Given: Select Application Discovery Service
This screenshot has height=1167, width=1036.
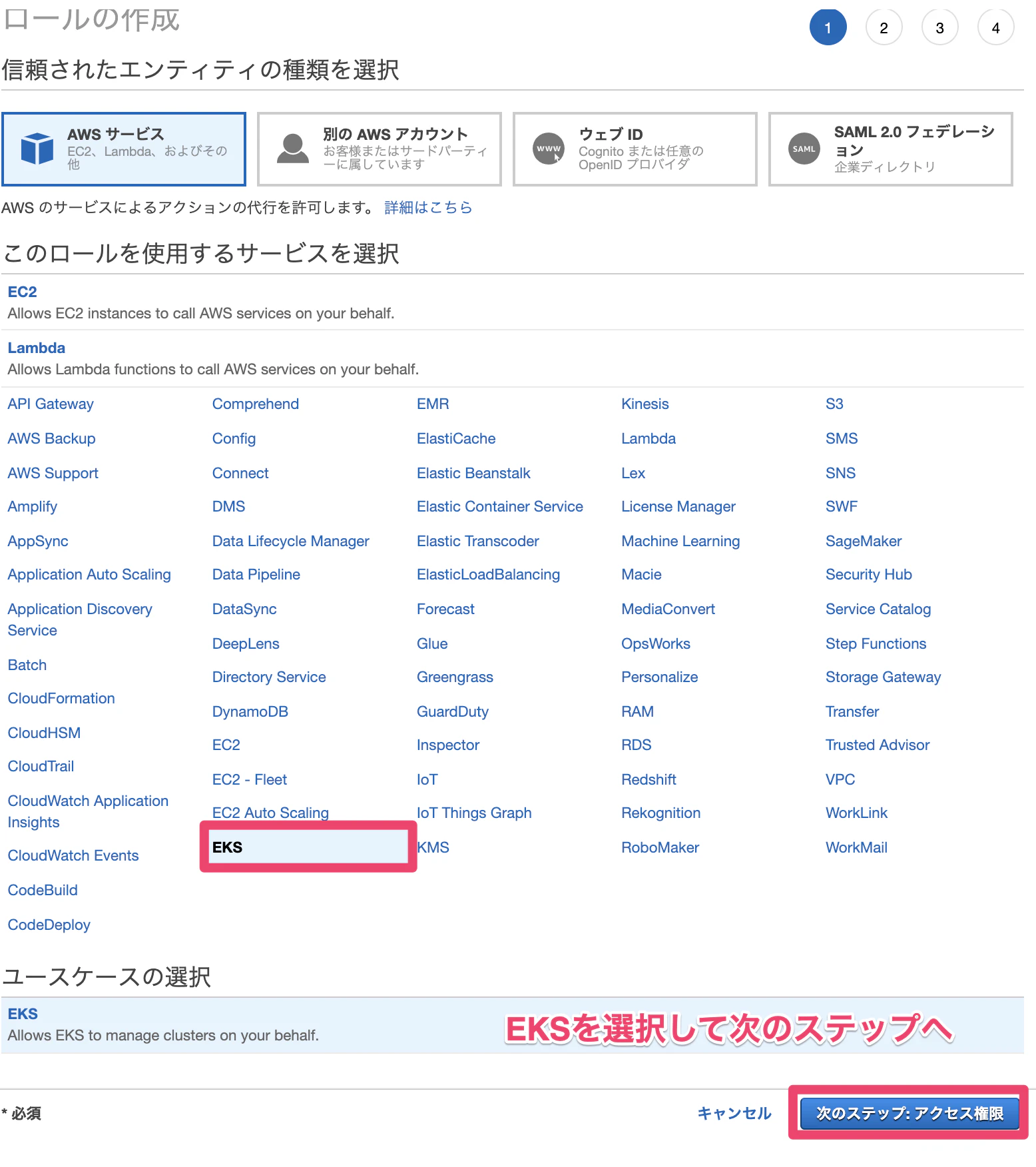Looking at the screenshot, I should coord(80,619).
